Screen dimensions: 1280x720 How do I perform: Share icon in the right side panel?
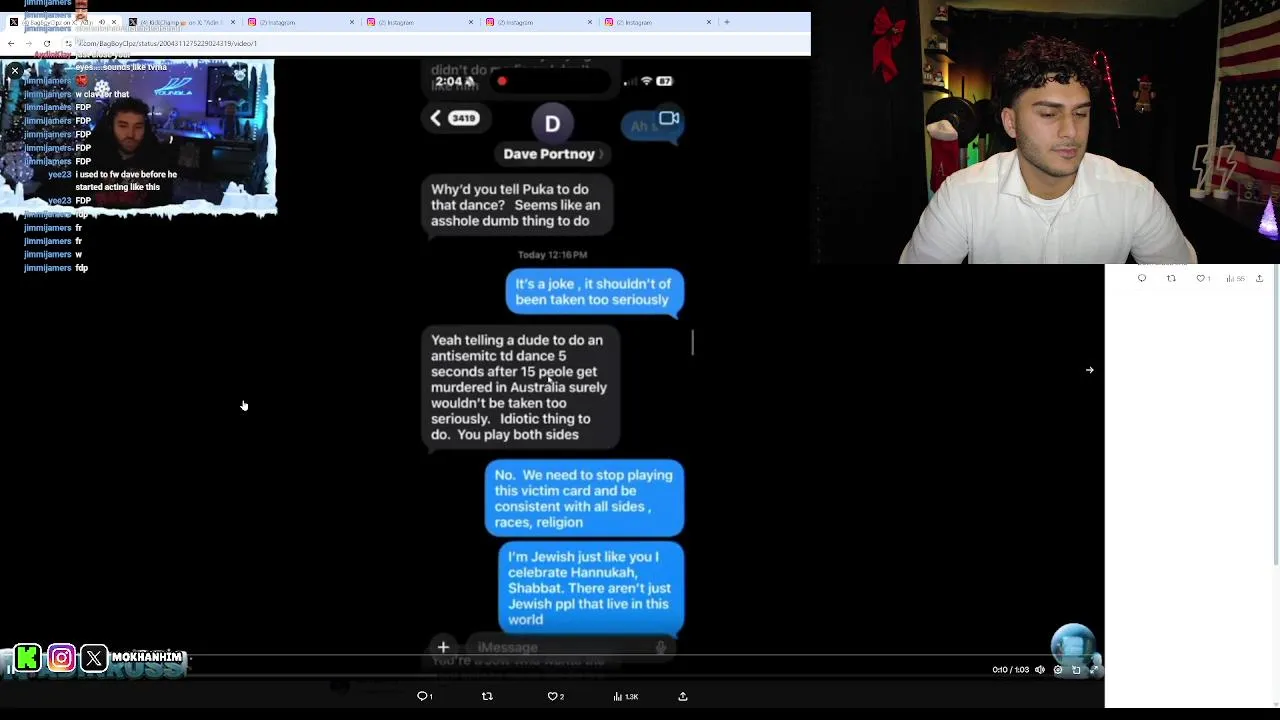1259,279
